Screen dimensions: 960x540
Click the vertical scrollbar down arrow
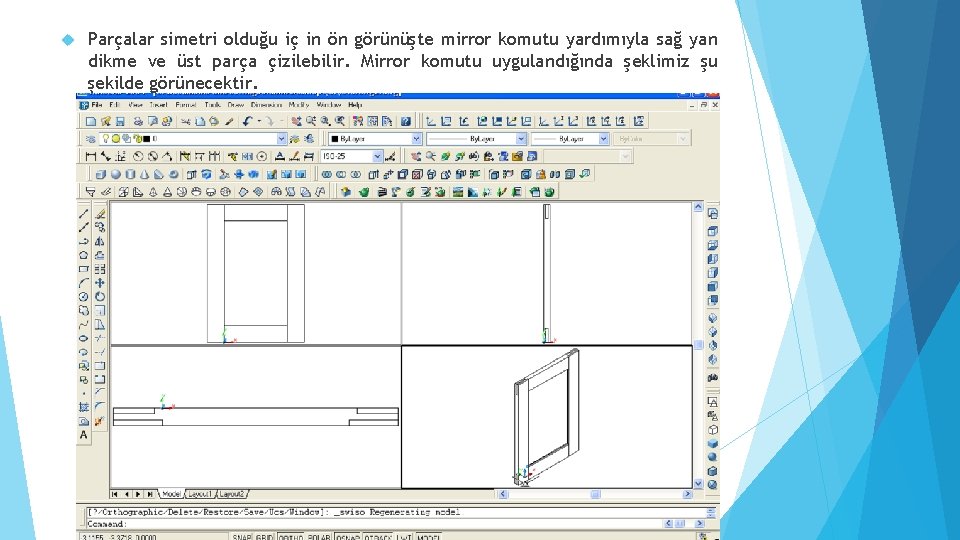click(699, 484)
